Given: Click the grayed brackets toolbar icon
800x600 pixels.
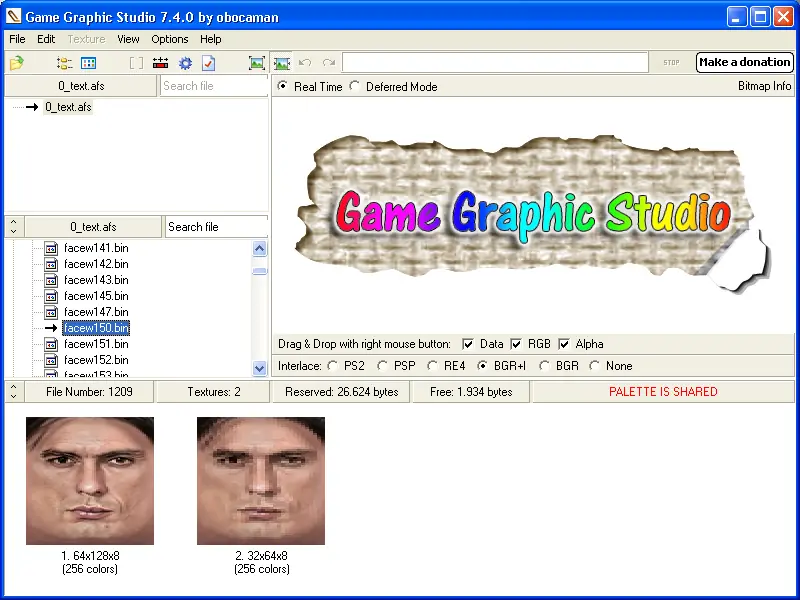Looking at the screenshot, I should click(x=136, y=63).
